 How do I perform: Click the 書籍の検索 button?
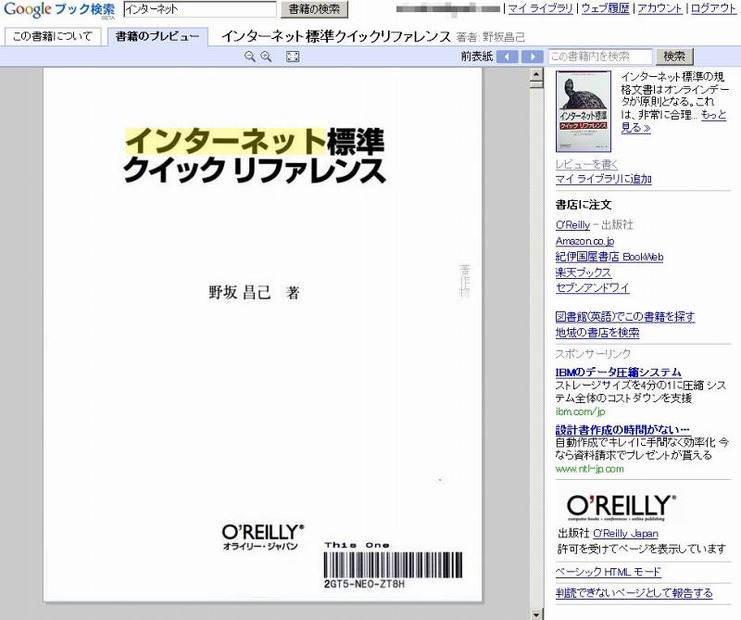pyautogui.click(x=314, y=9)
